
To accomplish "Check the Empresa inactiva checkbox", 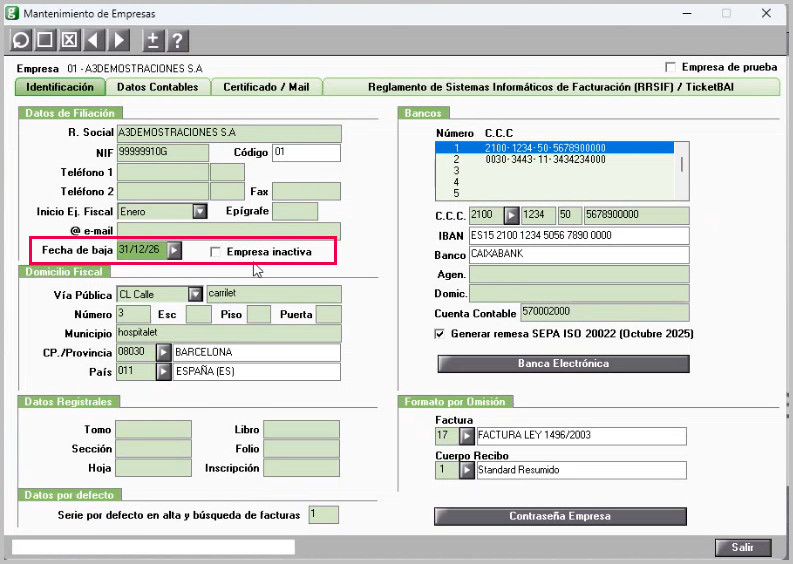I will [x=215, y=251].
